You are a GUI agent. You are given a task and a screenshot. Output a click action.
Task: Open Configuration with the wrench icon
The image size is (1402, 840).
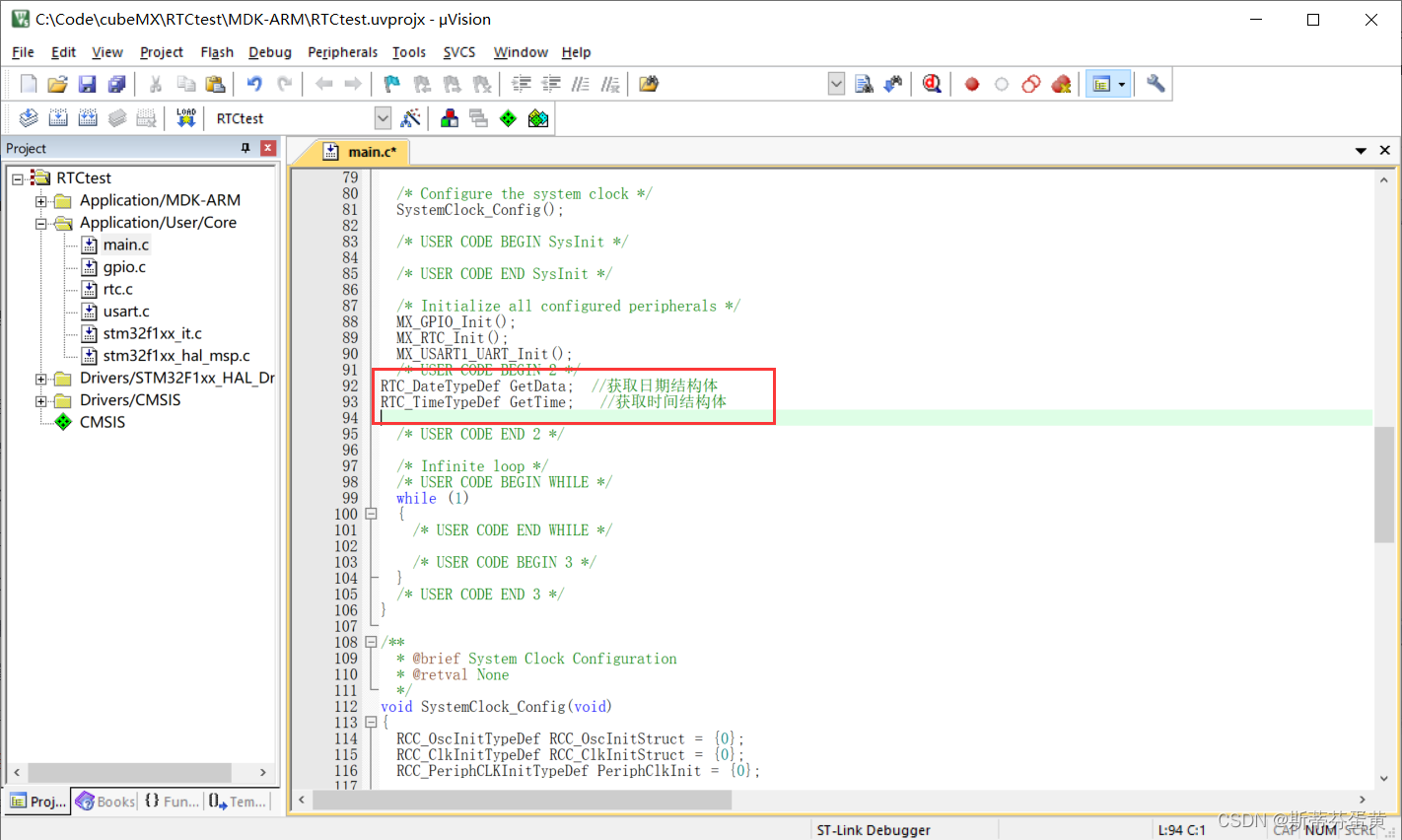pyautogui.click(x=1156, y=84)
